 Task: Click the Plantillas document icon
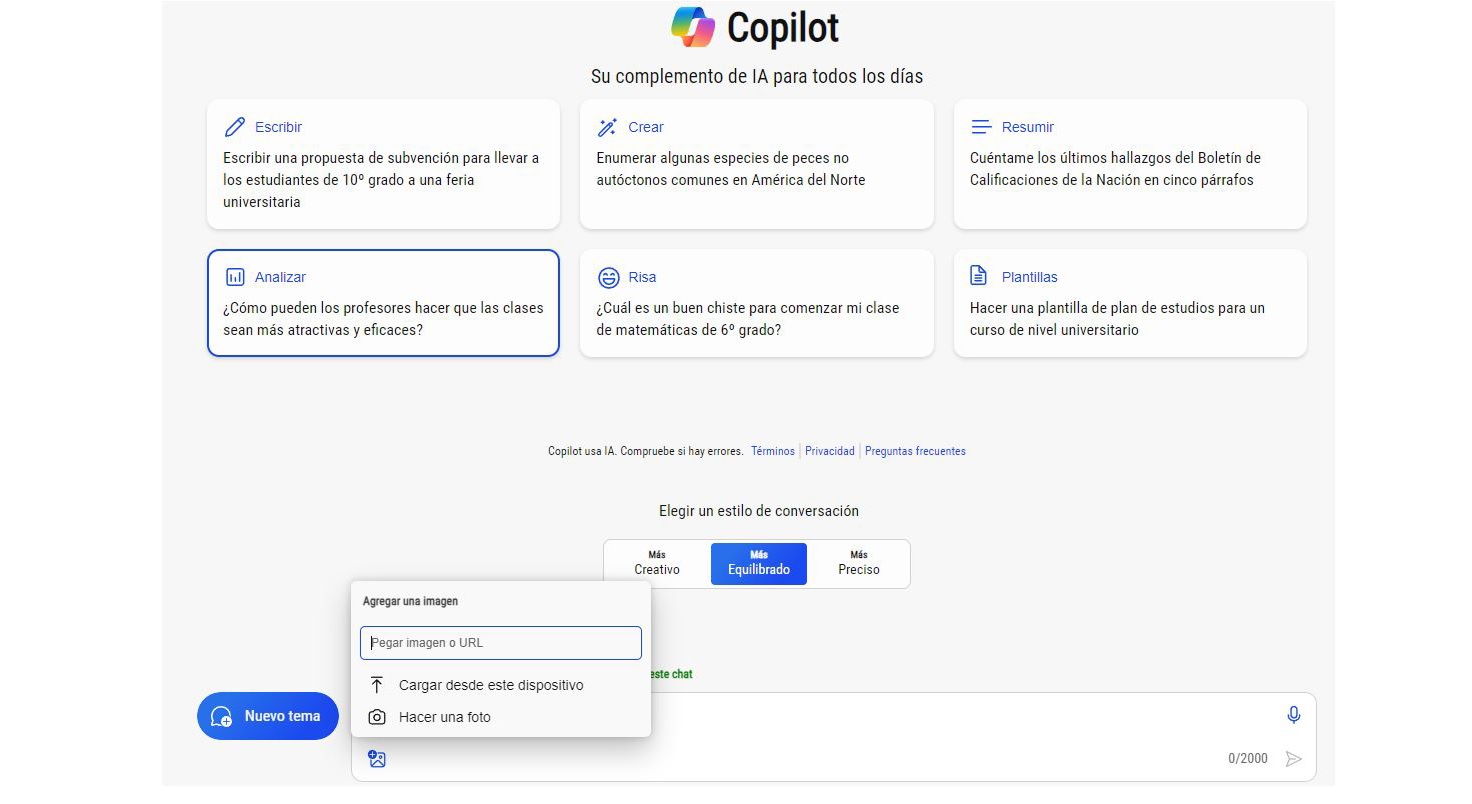pos(981,276)
